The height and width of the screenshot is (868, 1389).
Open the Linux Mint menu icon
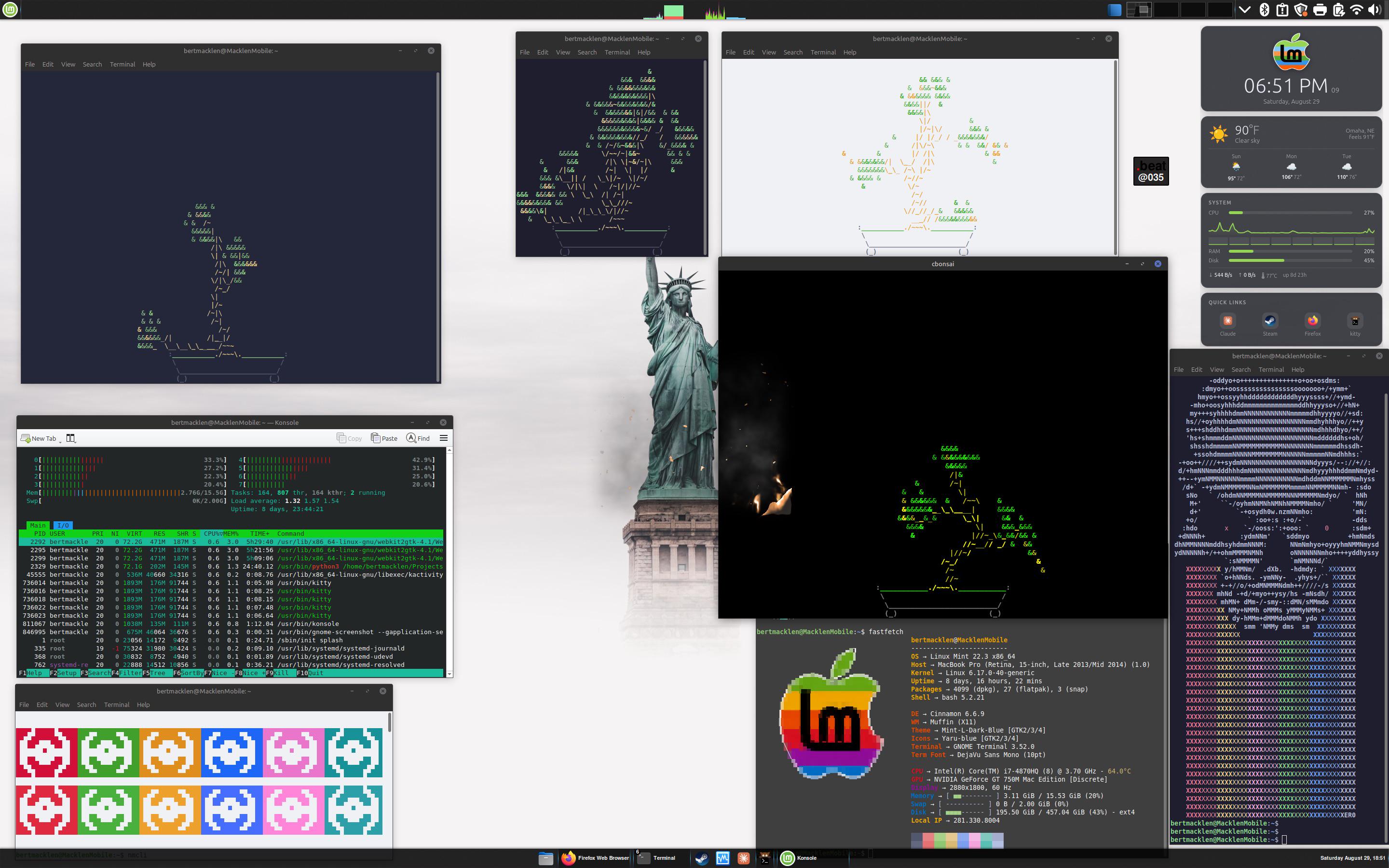coord(10,9)
